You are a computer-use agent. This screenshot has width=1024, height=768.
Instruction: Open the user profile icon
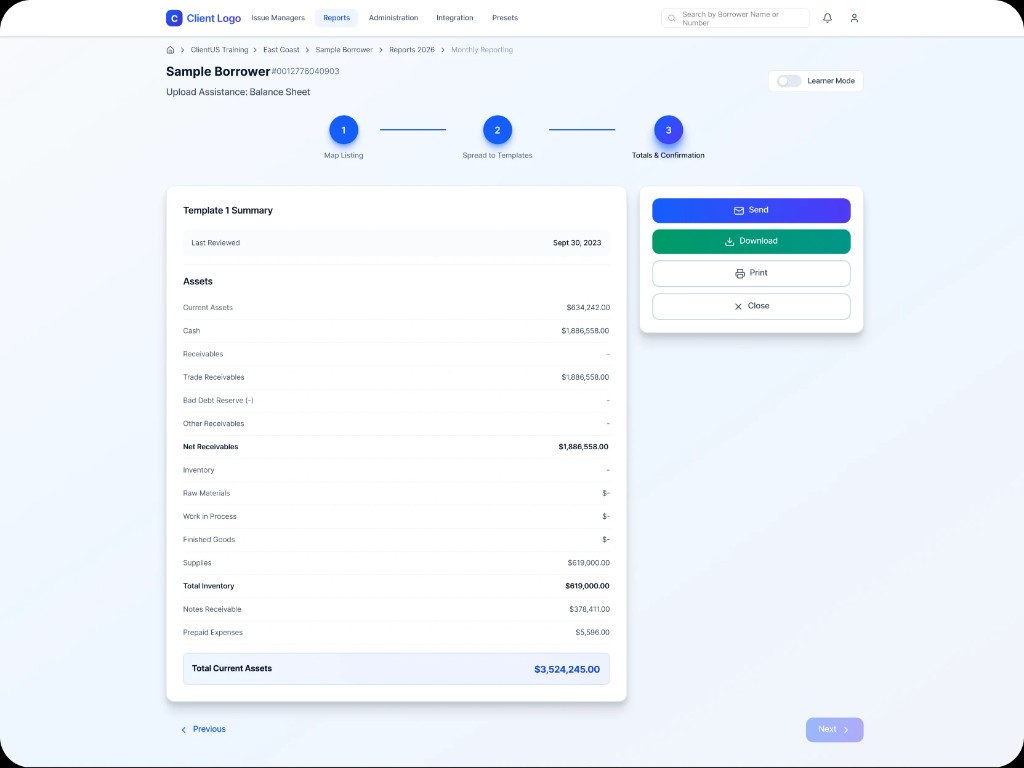pos(854,18)
